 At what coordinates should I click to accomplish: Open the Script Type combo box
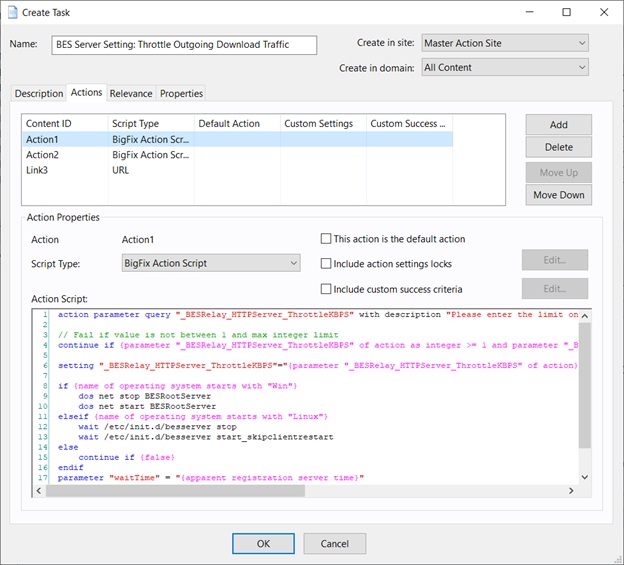point(210,263)
